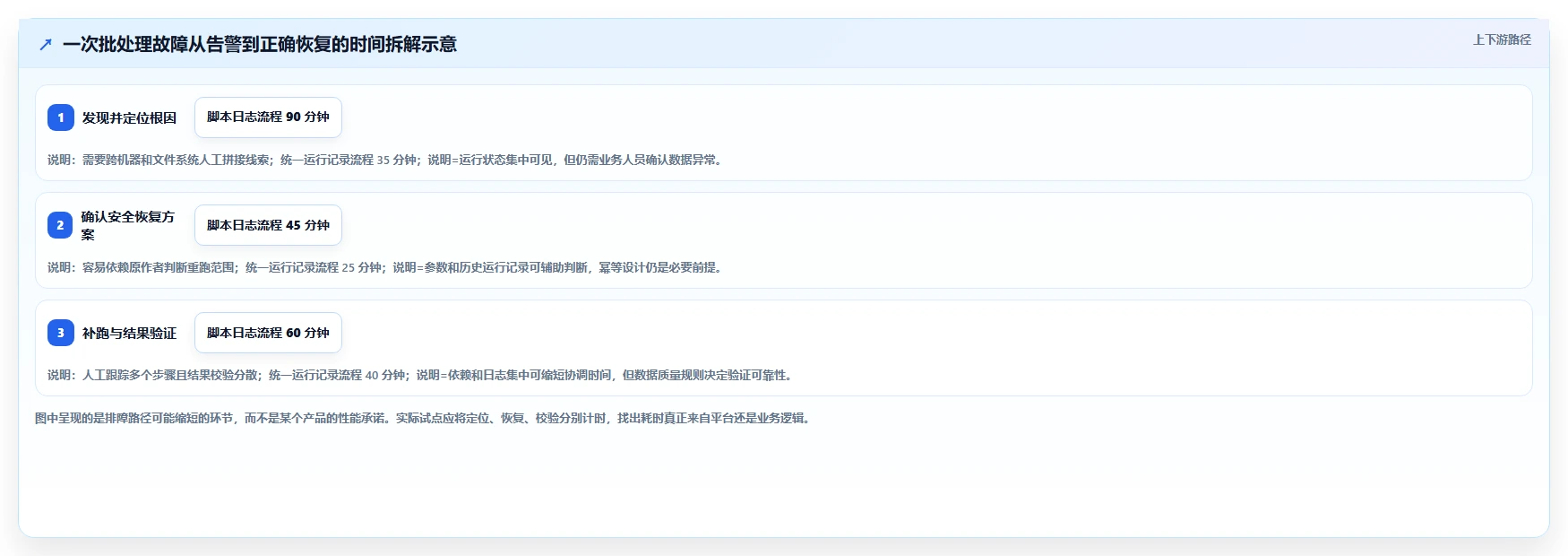
Task: Select step number 3 badge
Action: 61,333
